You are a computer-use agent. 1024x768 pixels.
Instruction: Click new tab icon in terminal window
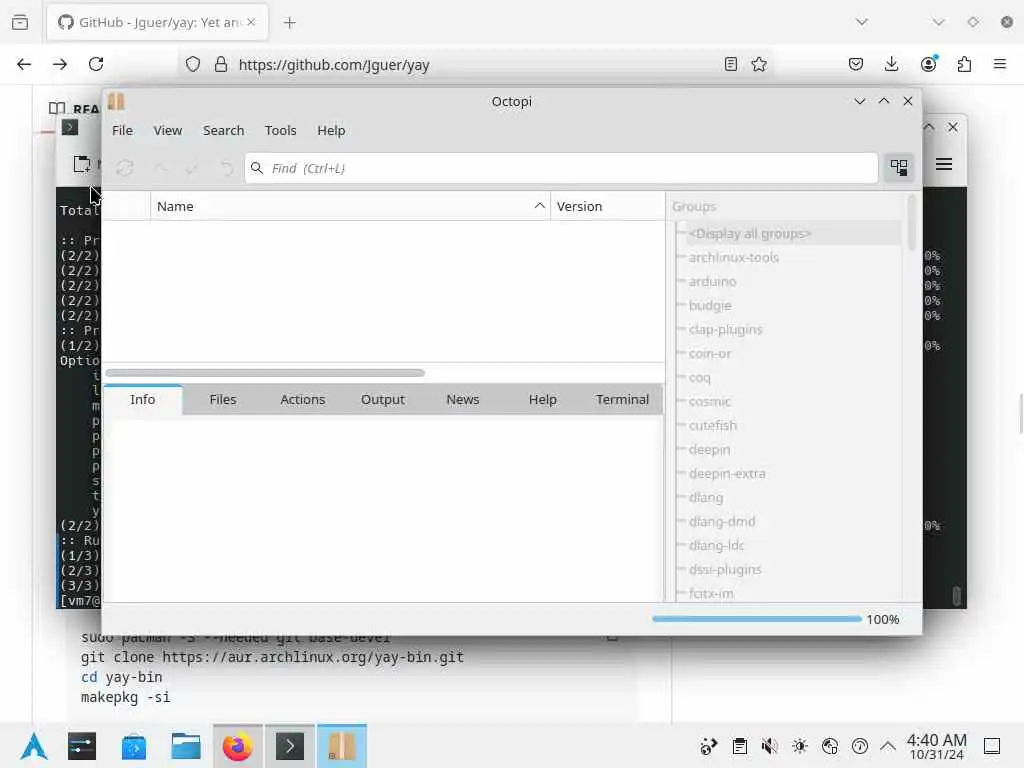click(82, 164)
